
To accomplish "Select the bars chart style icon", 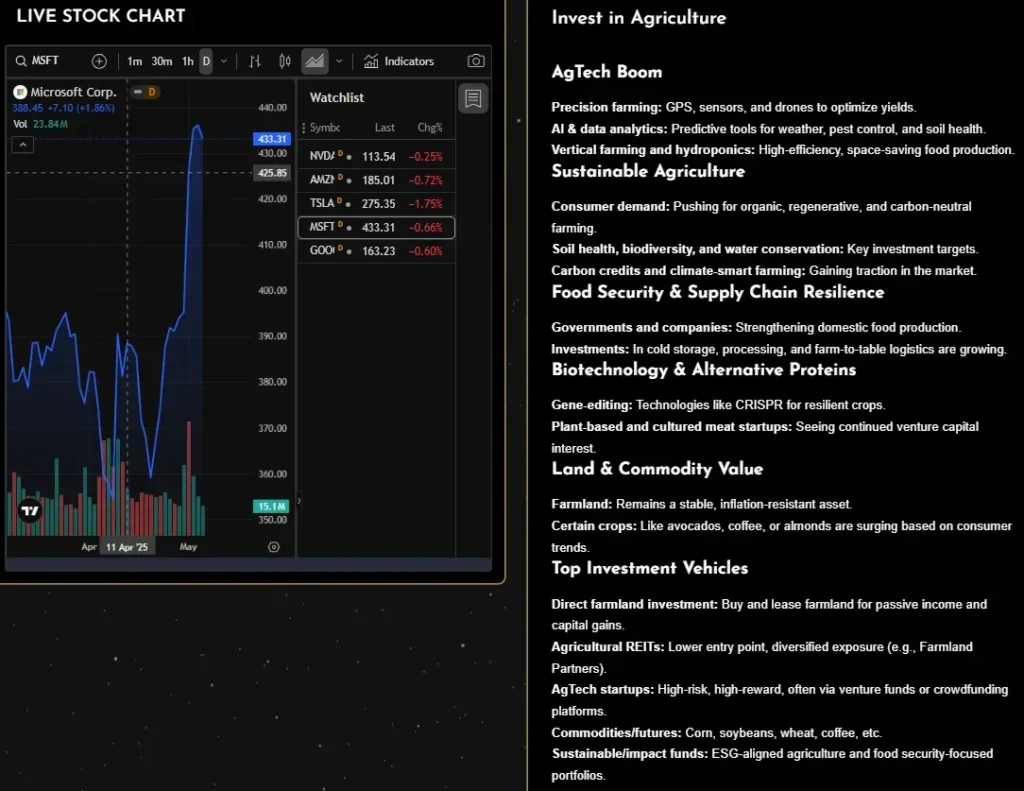I will [255, 61].
